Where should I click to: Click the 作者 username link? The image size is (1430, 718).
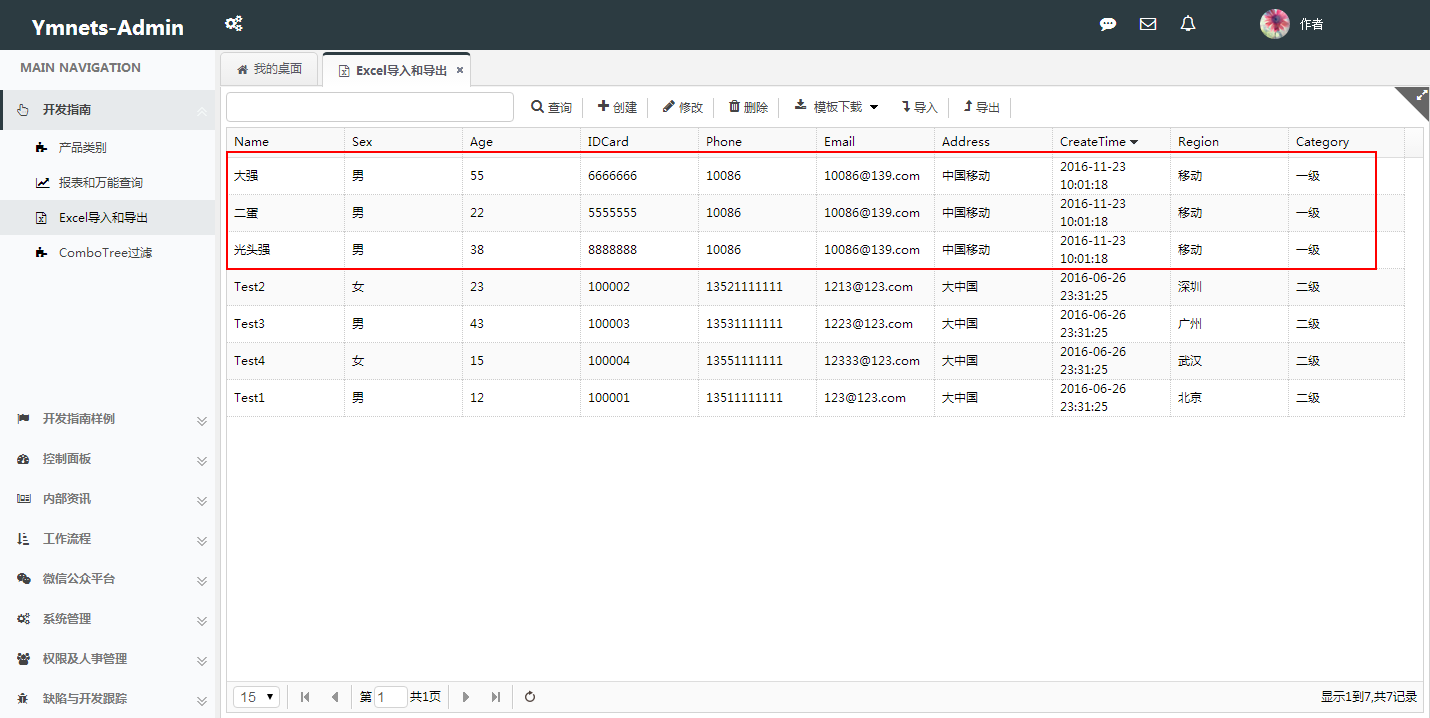click(x=1311, y=24)
